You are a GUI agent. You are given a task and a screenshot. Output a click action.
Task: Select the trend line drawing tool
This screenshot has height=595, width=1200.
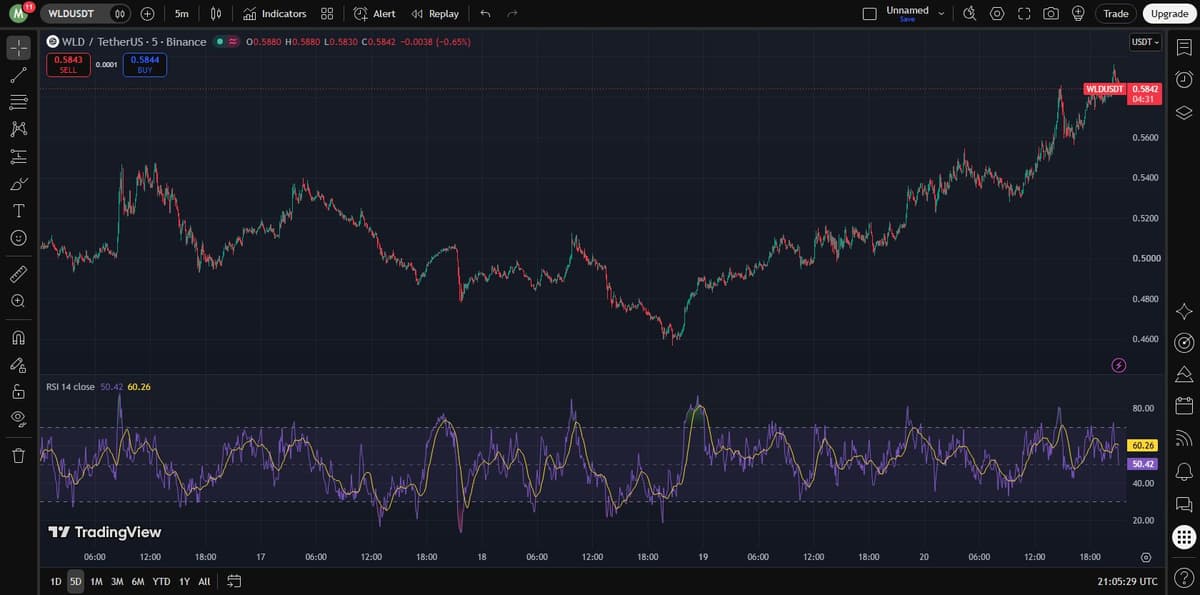click(18, 75)
